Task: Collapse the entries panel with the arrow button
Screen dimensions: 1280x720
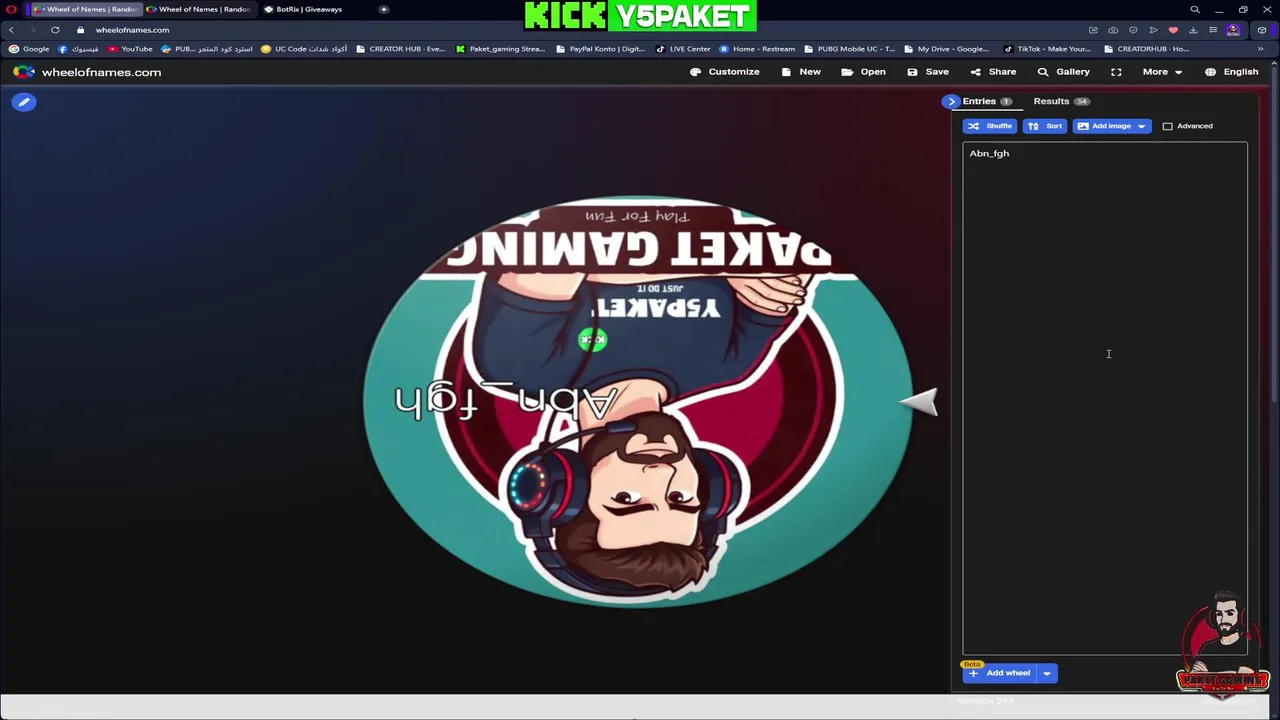Action: pyautogui.click(x=951, y=101)
